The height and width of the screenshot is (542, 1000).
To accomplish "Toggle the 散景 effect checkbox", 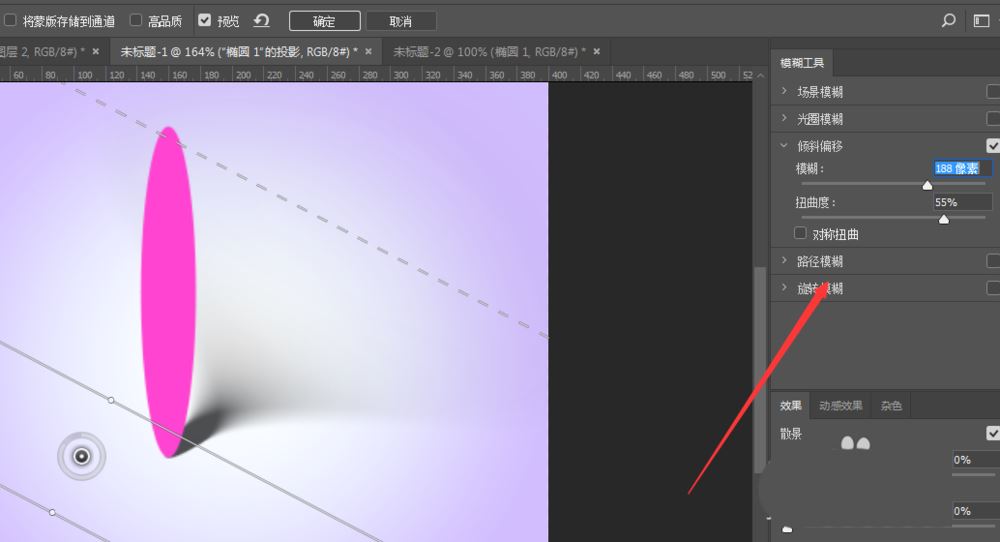I will 993,434.
